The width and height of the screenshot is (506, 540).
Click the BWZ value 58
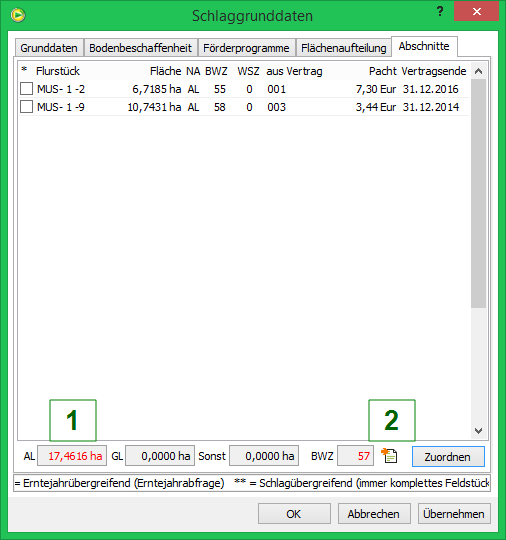pos(220,107)
